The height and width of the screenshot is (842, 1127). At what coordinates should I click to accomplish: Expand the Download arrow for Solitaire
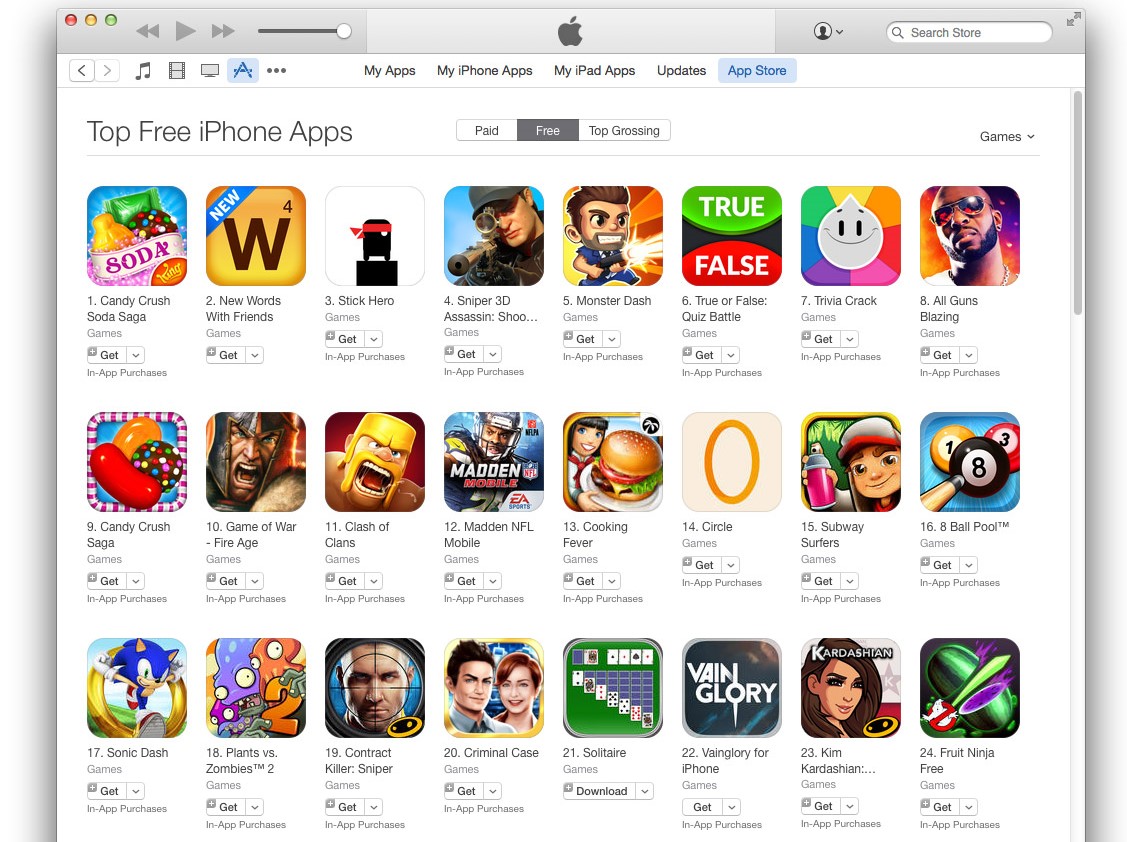pyautogui.click(x=645, y=791)
